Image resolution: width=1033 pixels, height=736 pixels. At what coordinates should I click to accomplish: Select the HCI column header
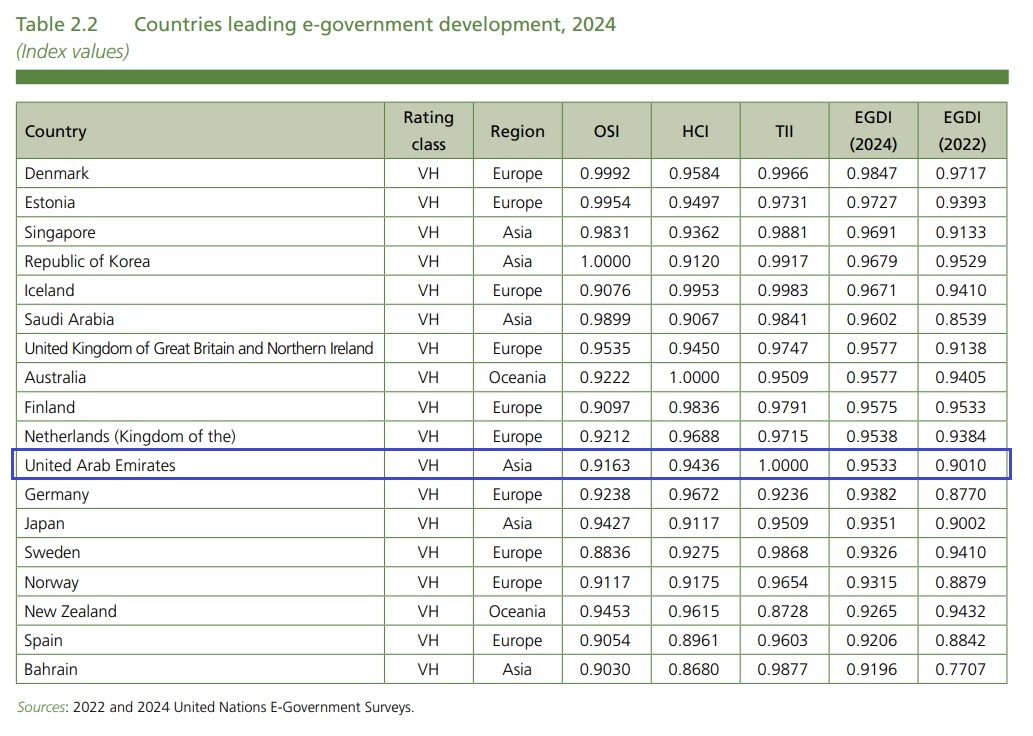pos(694,131)
